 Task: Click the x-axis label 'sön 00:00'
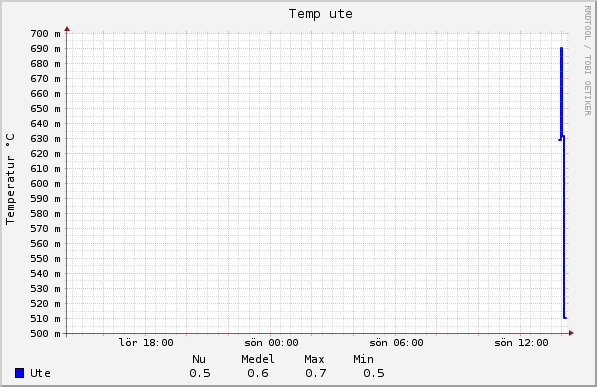(x=271, y=343)
